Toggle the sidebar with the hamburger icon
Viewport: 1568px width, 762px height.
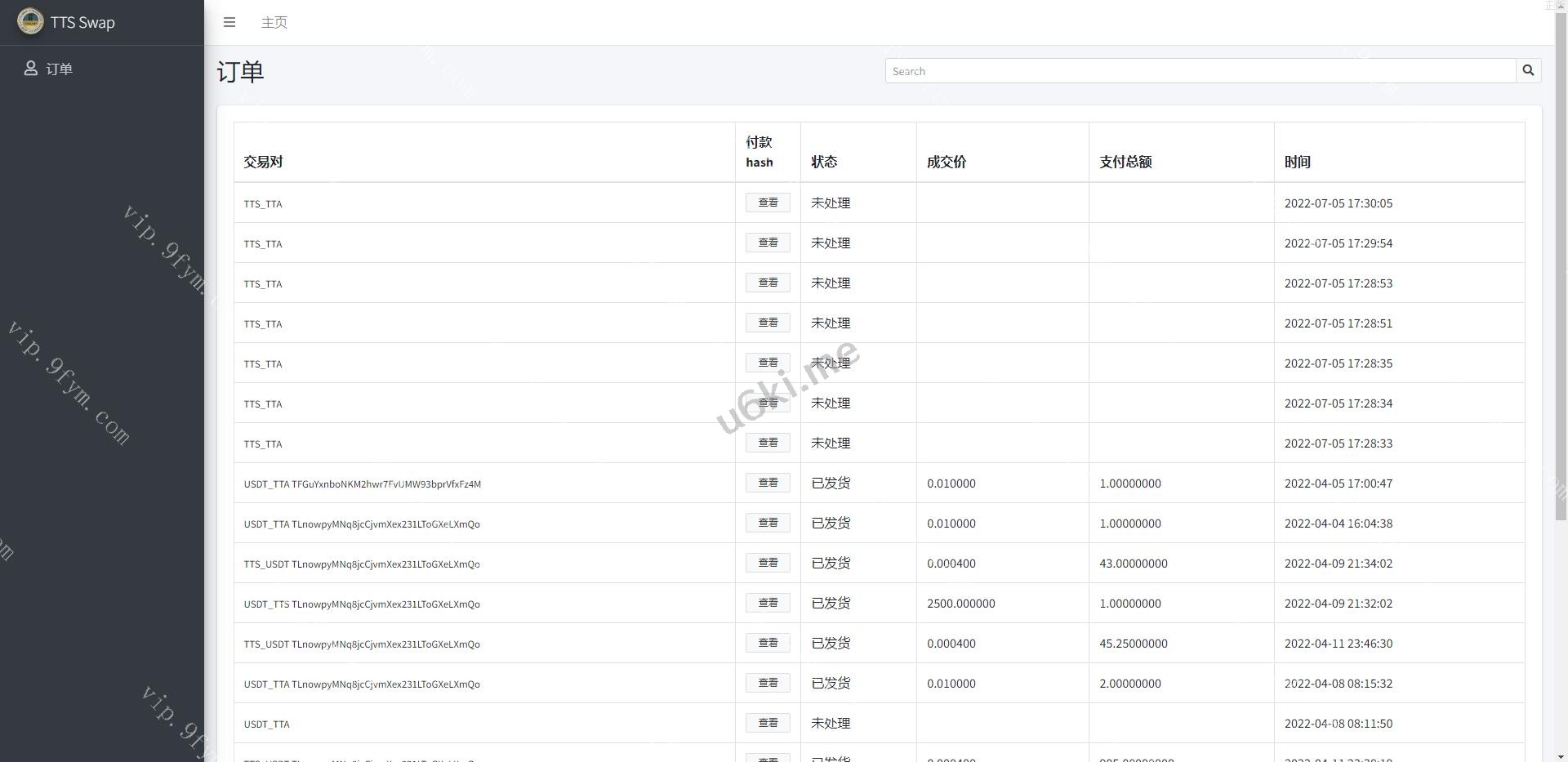click(x=229, y=22)
